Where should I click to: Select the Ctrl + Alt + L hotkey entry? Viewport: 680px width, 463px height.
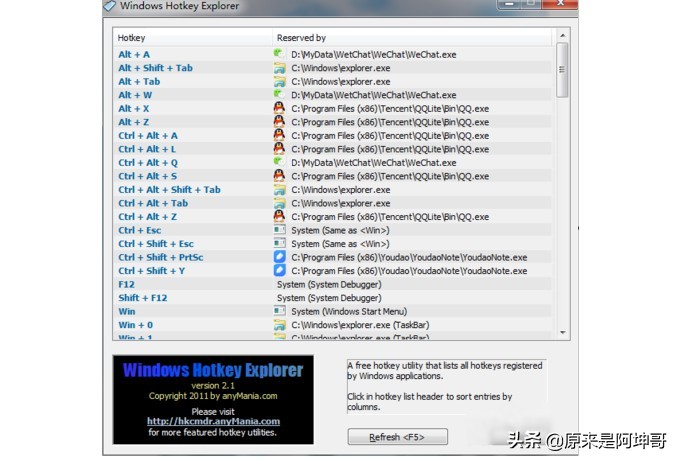tap(147, 149)
